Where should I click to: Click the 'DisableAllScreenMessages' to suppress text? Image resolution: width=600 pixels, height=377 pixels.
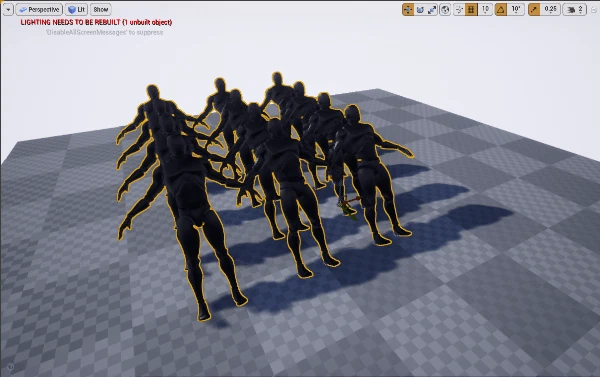104,33
